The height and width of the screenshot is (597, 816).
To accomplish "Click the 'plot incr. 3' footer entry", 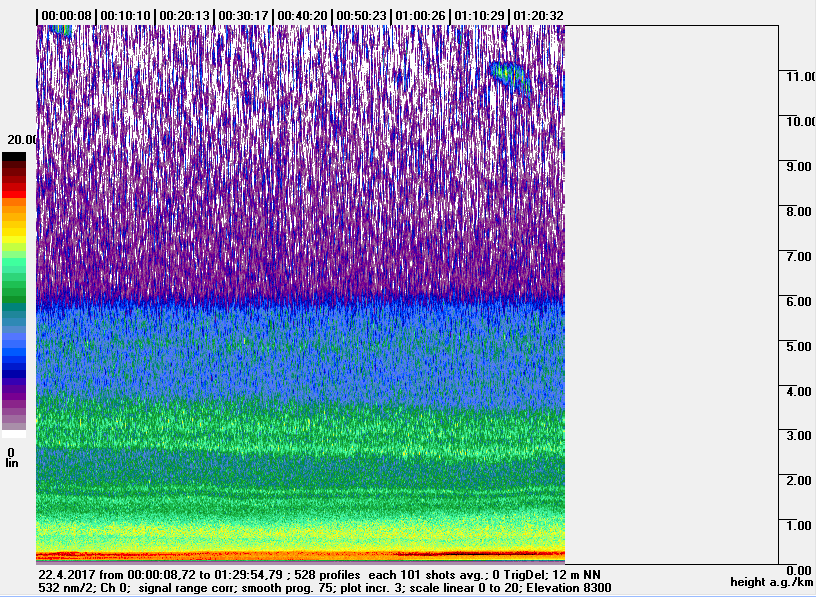I will tap(373, 588).
